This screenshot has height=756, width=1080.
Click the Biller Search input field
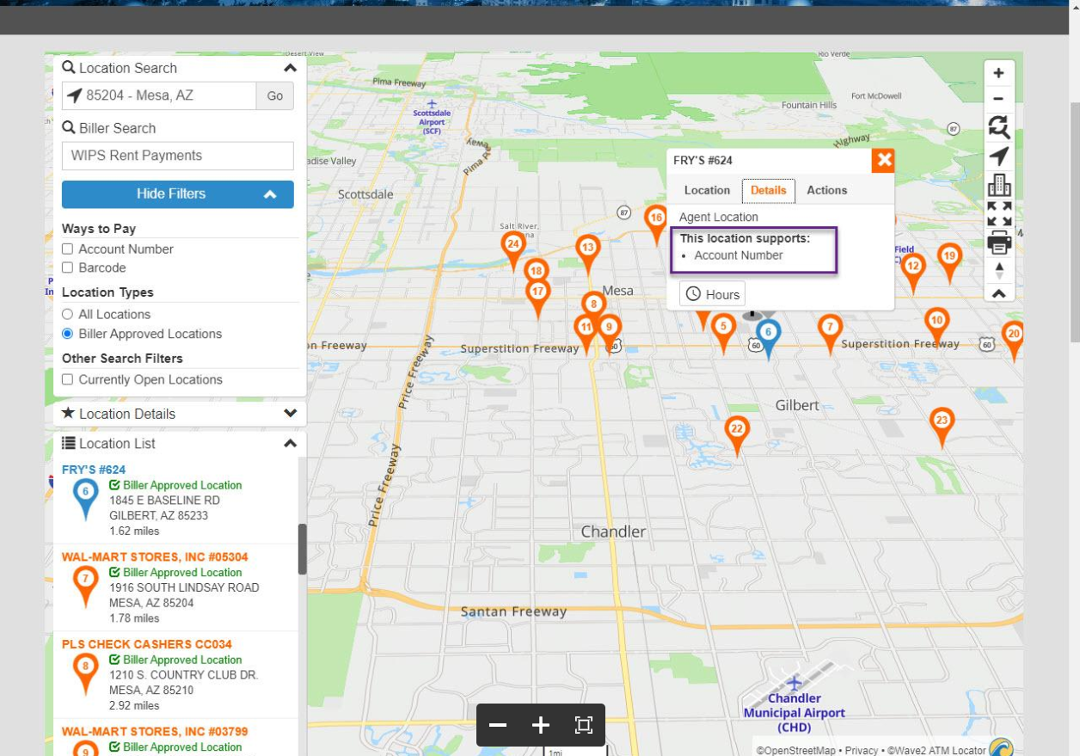point(178,156)
